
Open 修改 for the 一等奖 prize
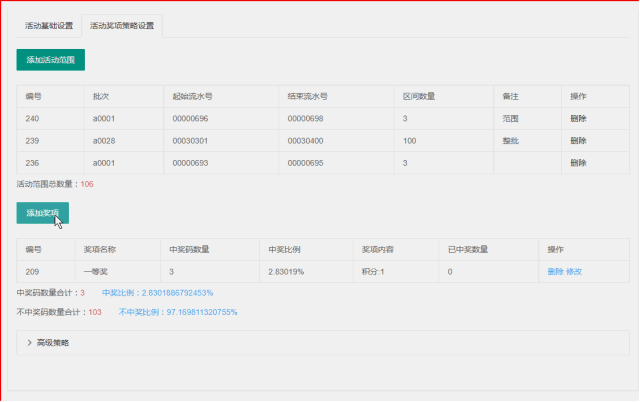574,271
